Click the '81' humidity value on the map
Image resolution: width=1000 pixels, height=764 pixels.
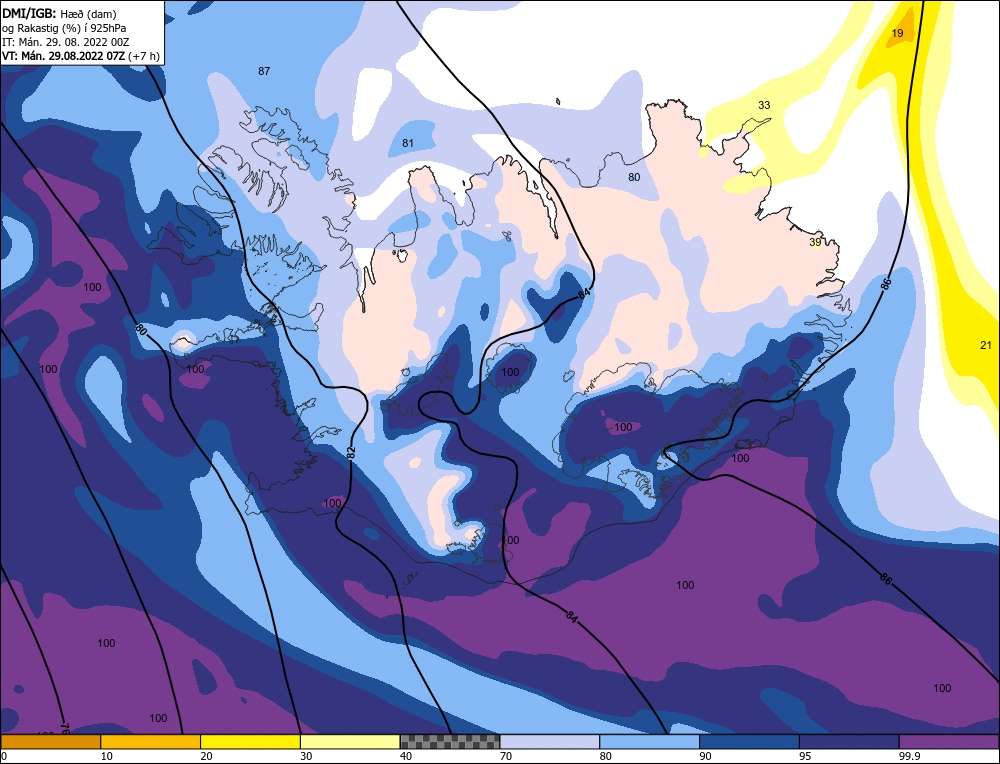click(x=408, y=143)
